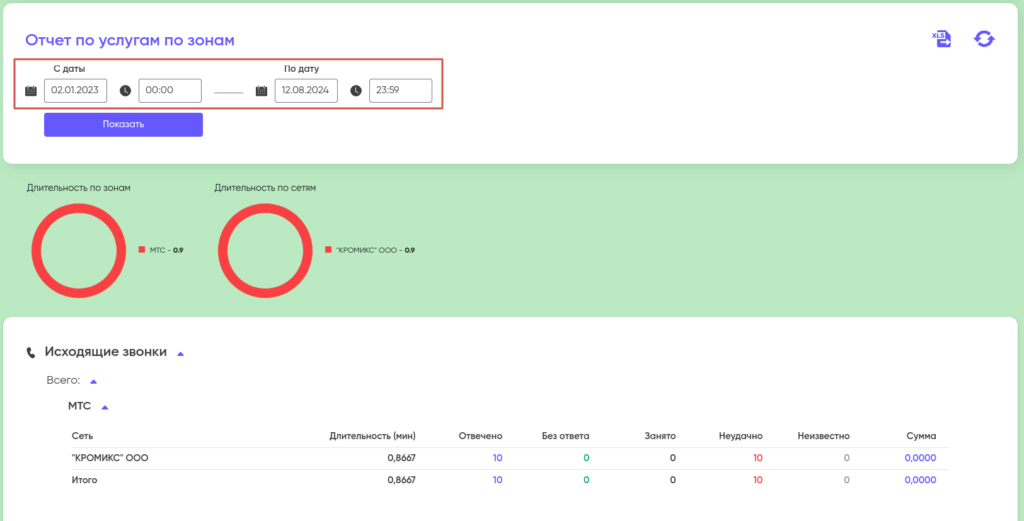Click the end time field 23:59
This screenshot has height=521, width=1024.
(400, 91)
